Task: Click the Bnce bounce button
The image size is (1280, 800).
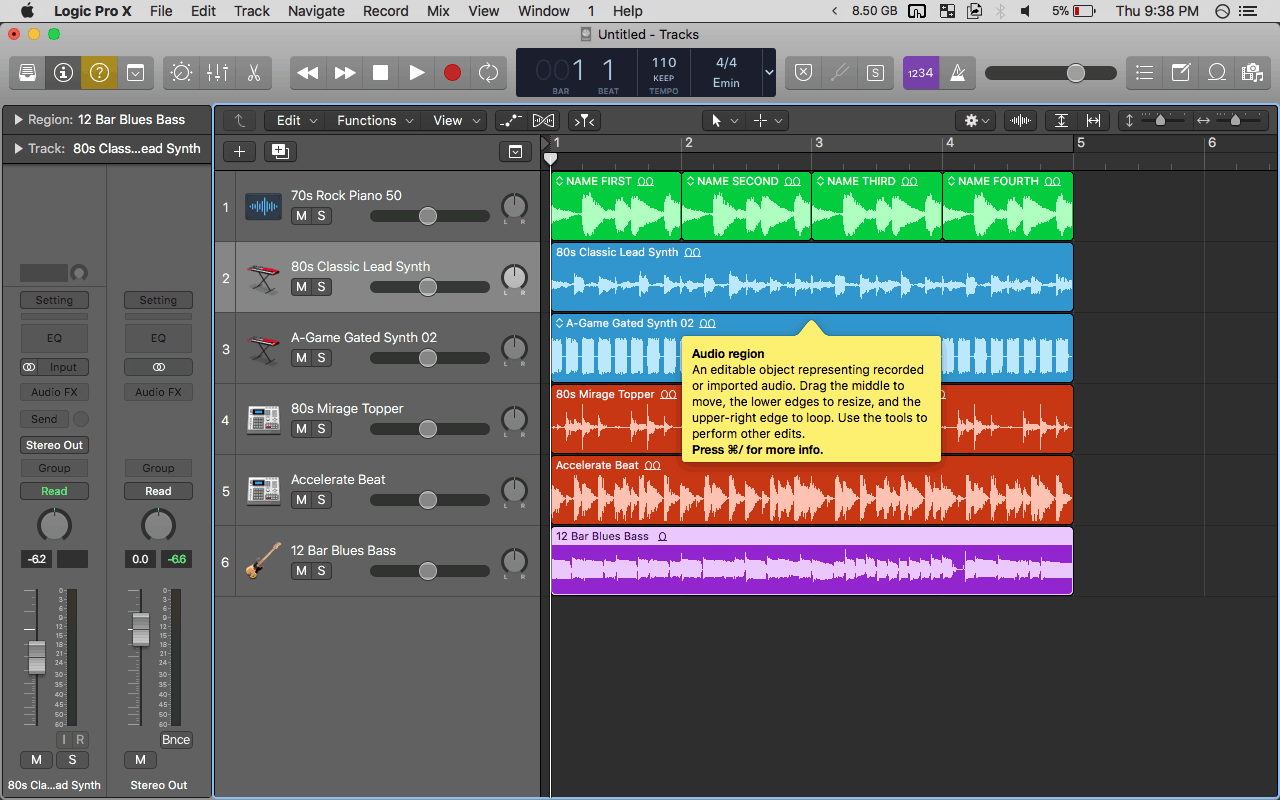Action: click(176, 740)
